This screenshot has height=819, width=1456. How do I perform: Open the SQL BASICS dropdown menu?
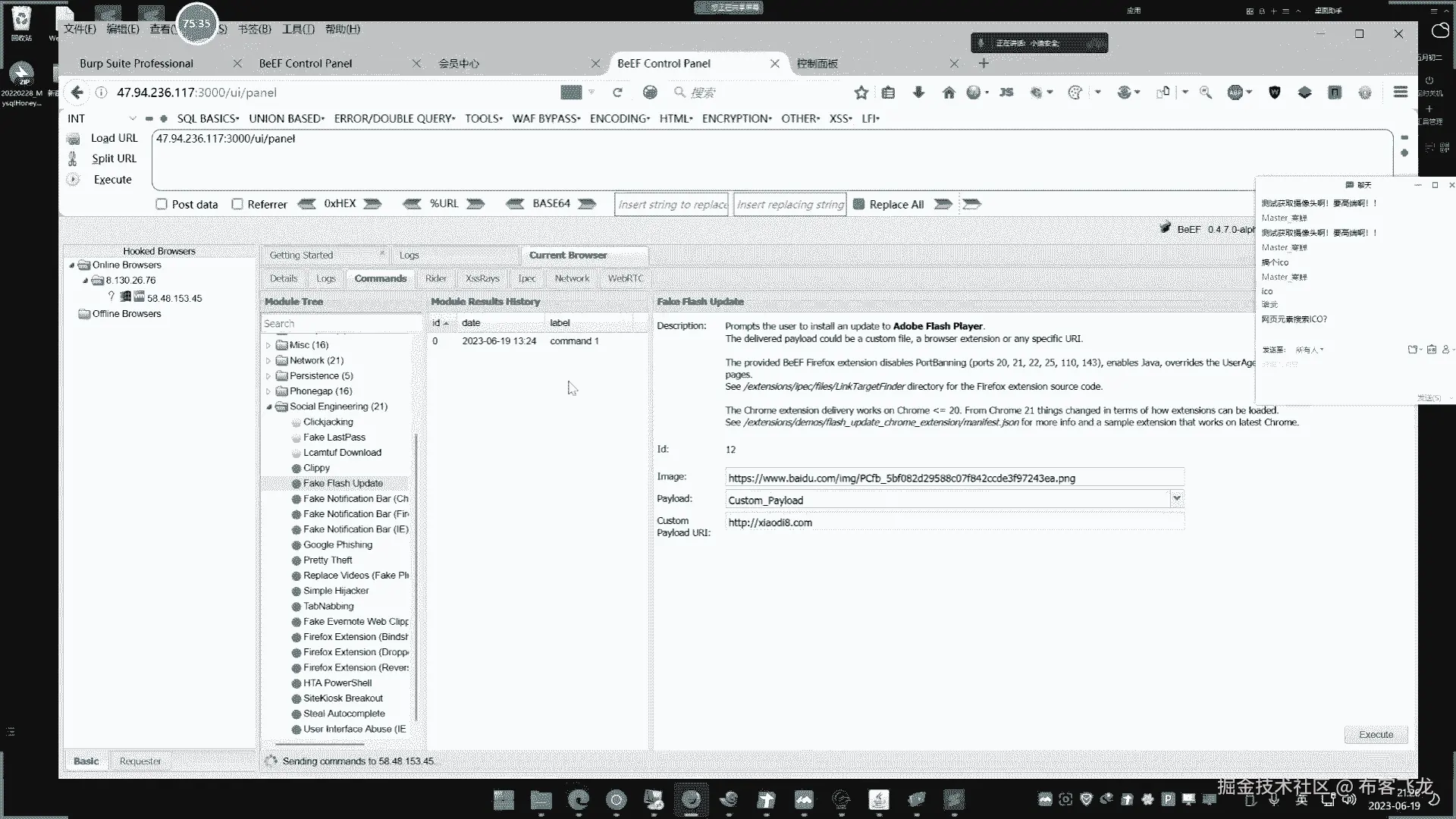208,118
